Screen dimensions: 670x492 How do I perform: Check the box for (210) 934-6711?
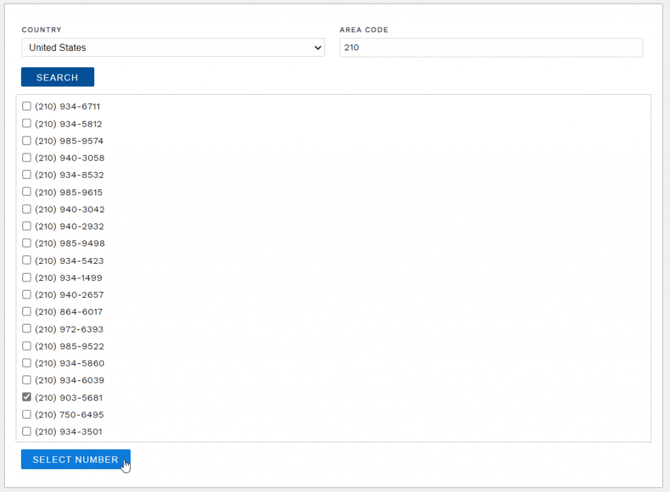point(27,106)
